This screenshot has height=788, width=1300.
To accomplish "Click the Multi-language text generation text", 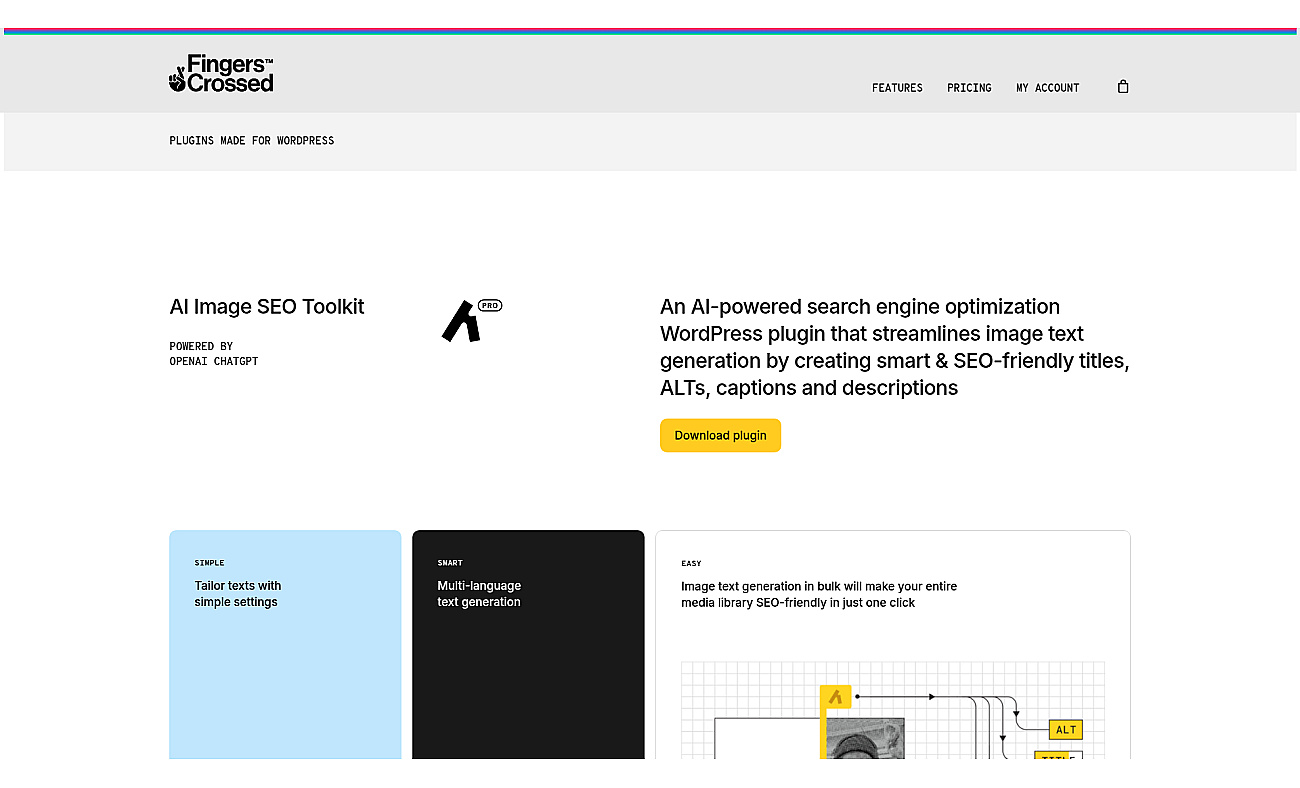I will (x=479, y=594).
